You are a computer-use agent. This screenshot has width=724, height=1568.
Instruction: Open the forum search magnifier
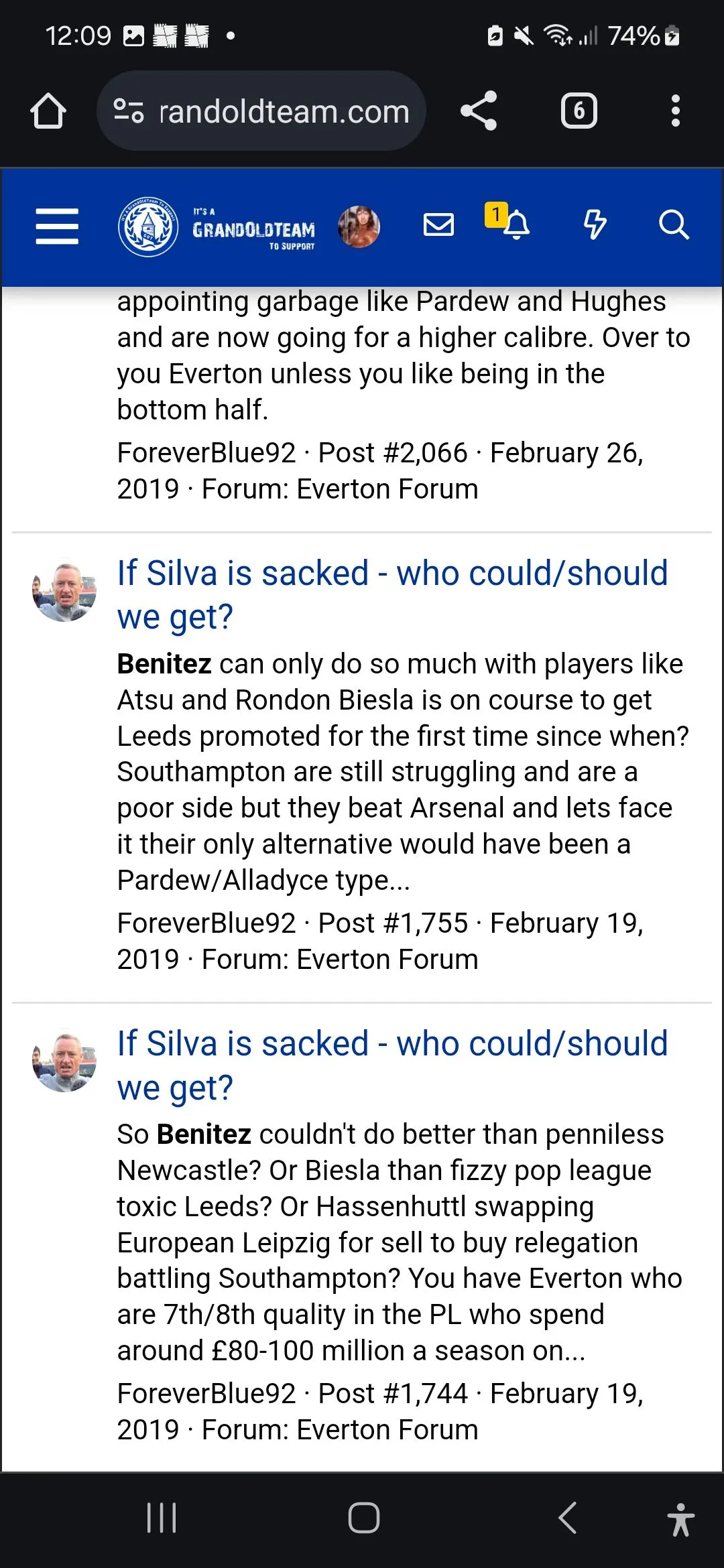coord(674,225)
